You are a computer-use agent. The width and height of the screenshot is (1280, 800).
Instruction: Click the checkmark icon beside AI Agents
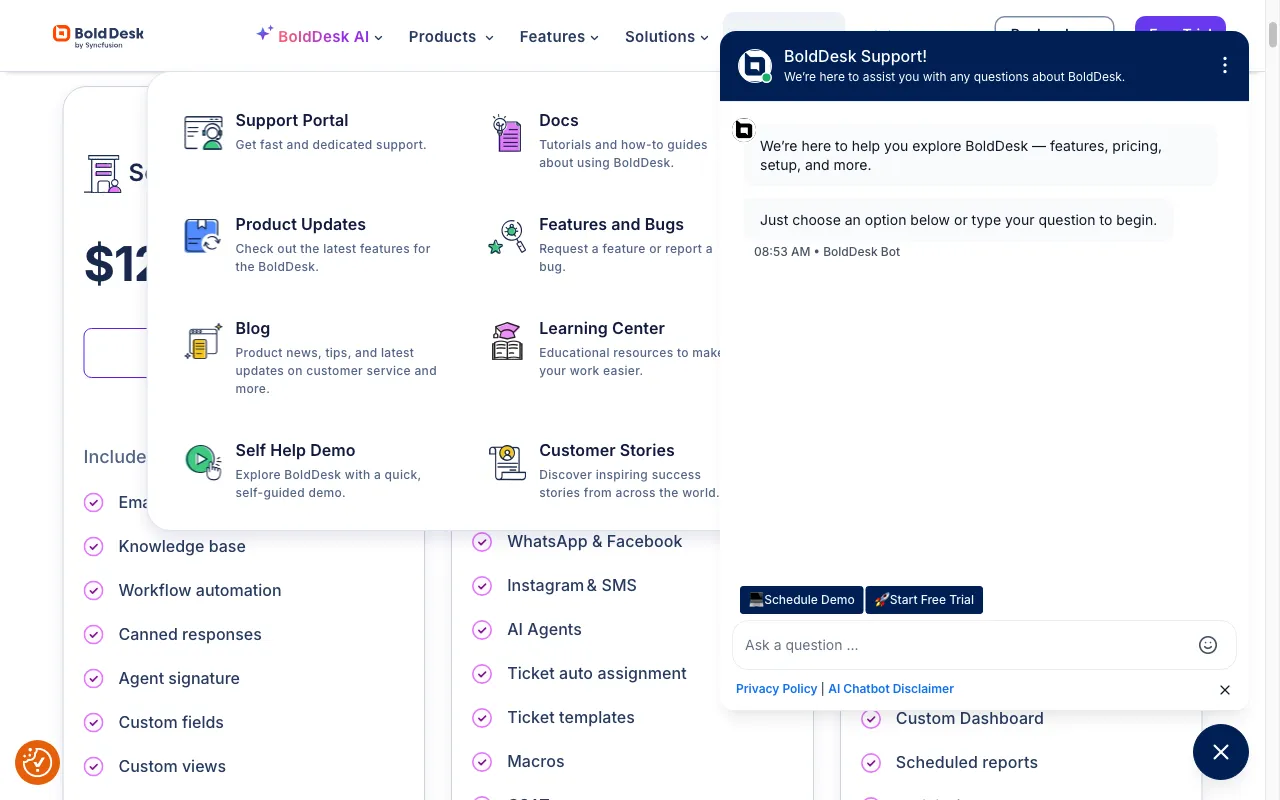pyautogui.click(x=482, y=629)
